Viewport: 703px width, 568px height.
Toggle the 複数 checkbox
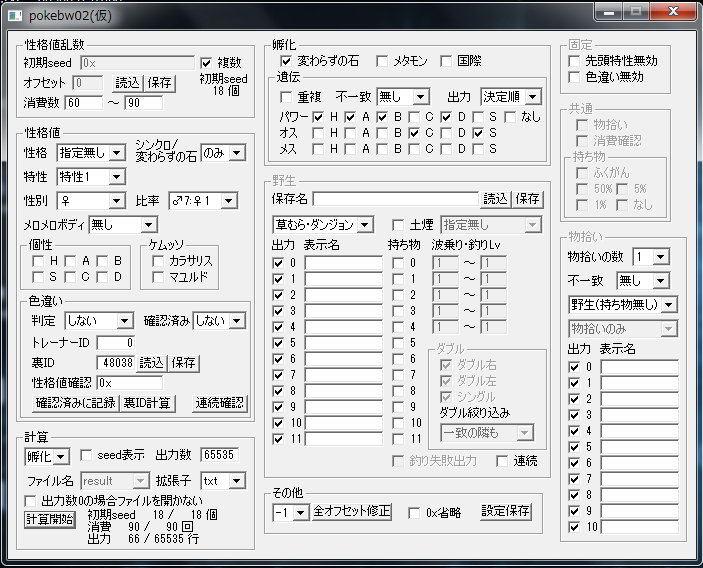tap(206, 63)
